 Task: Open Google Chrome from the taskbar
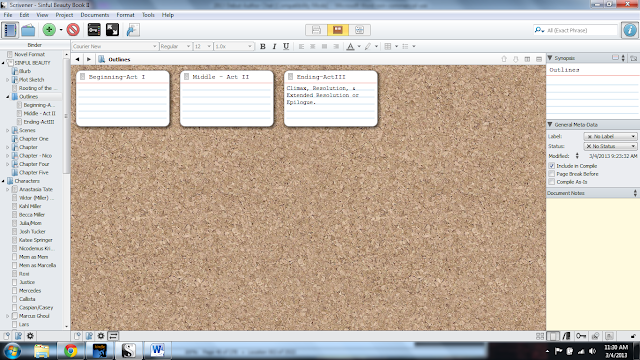[71, 351]
